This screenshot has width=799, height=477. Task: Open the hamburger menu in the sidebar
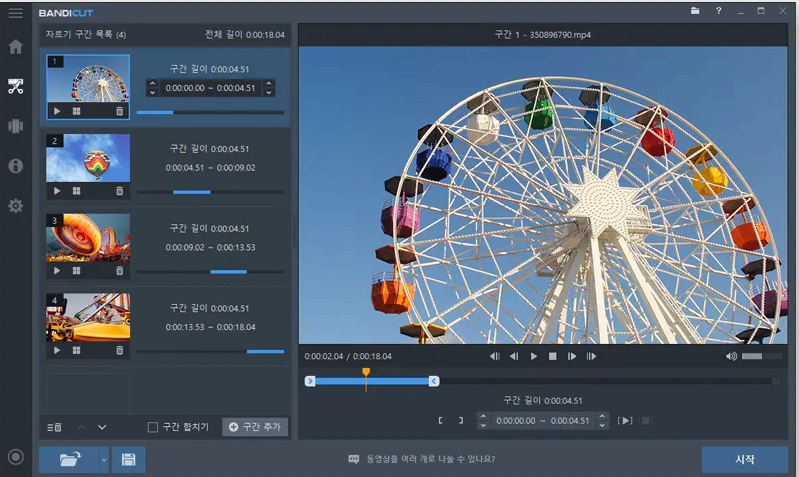(15, 13)
